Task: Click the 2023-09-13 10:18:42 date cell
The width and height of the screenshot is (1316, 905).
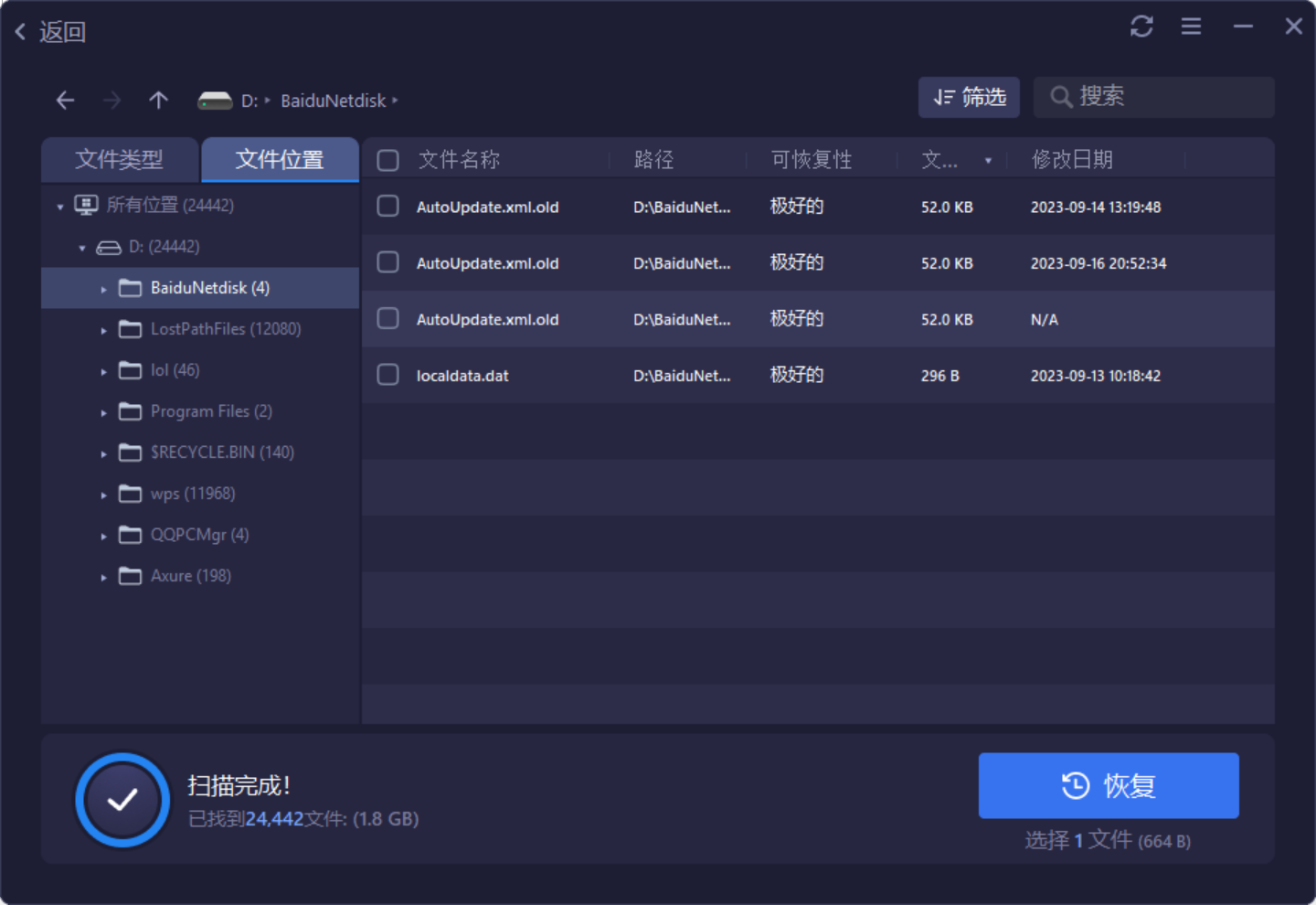Action: 1096,376
